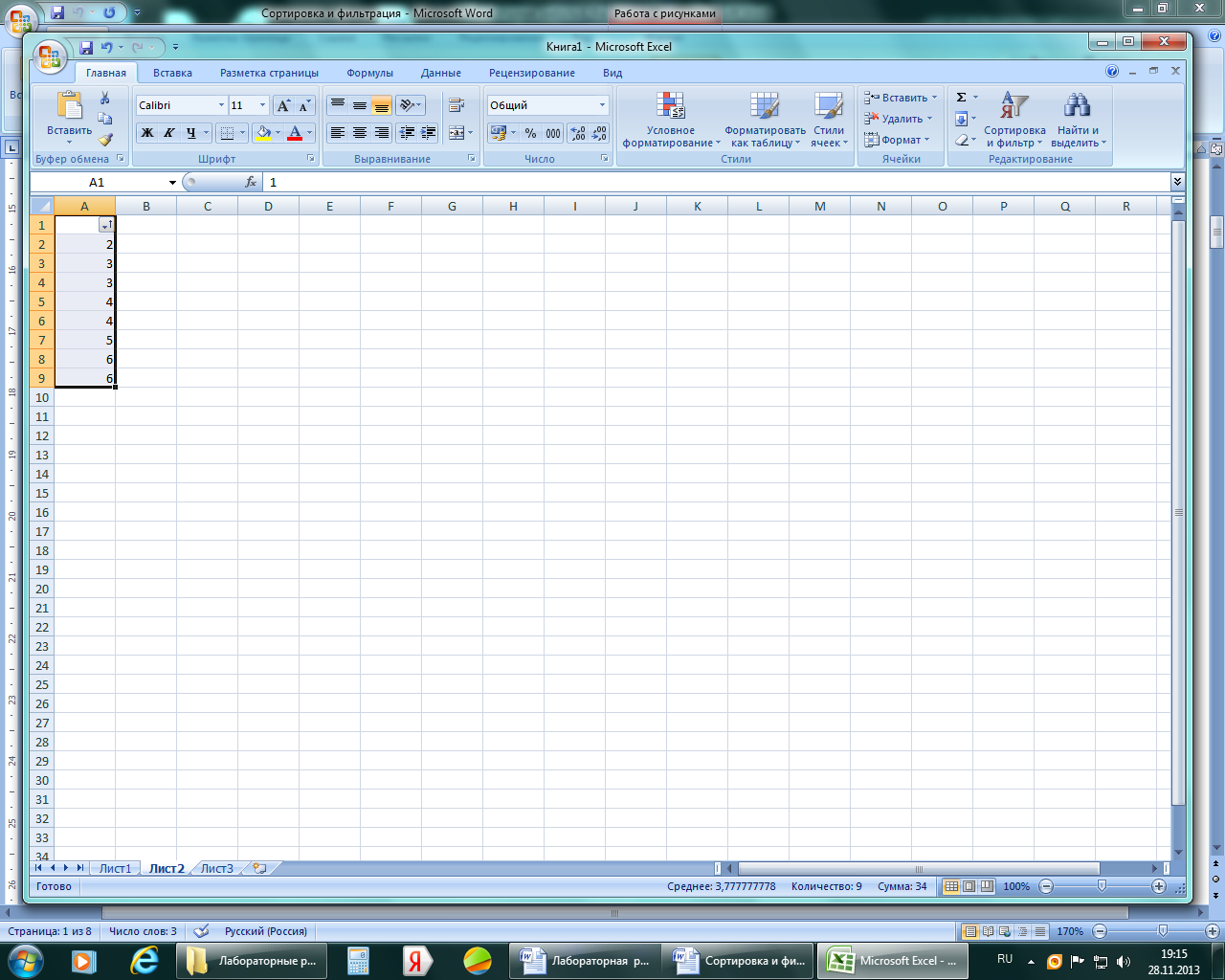Screen dimensions: 1225x980
Task: Toggle underline Ч formatting
Action: 191,133
